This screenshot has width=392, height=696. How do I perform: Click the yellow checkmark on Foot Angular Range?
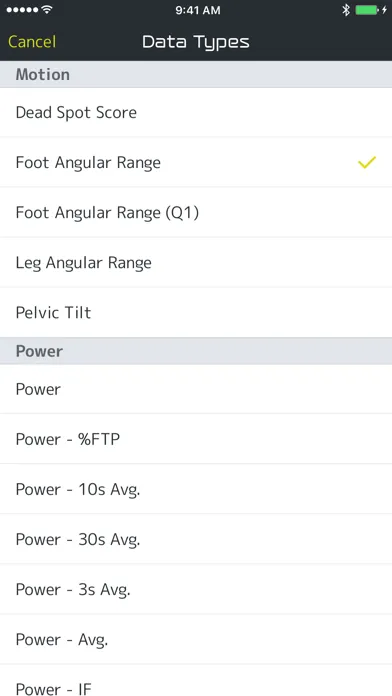[x=367, y=162]
